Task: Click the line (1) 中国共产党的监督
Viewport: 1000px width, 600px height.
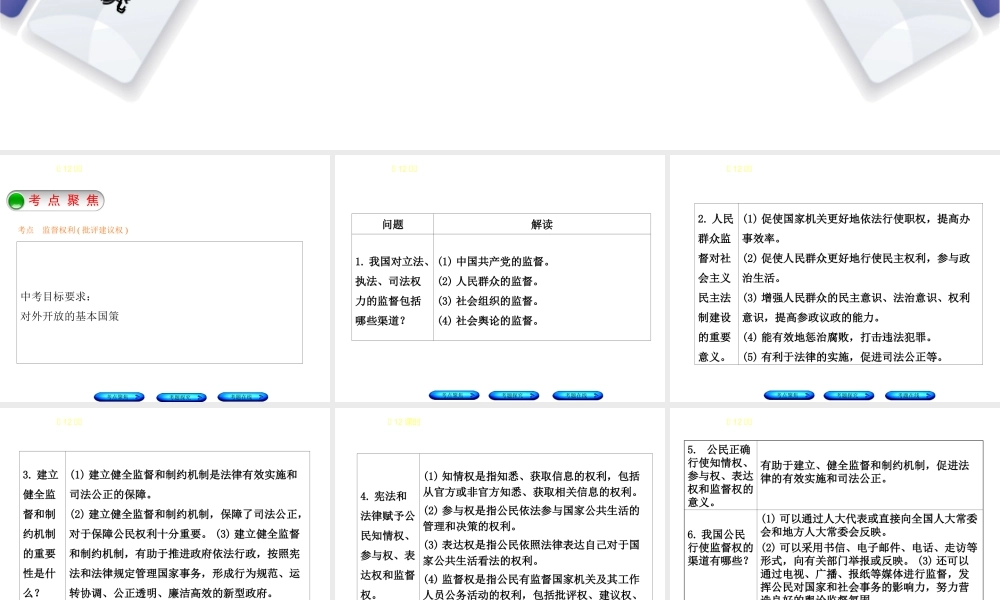Action: tap(494, 261)
